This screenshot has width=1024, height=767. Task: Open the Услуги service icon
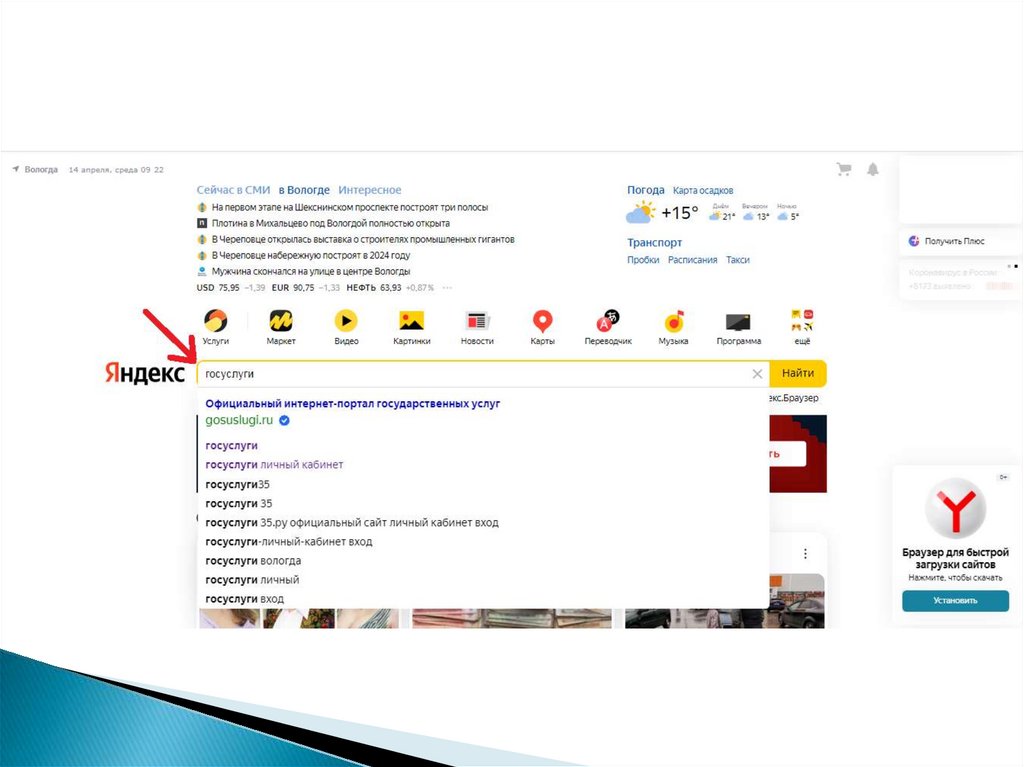(216, 321)
